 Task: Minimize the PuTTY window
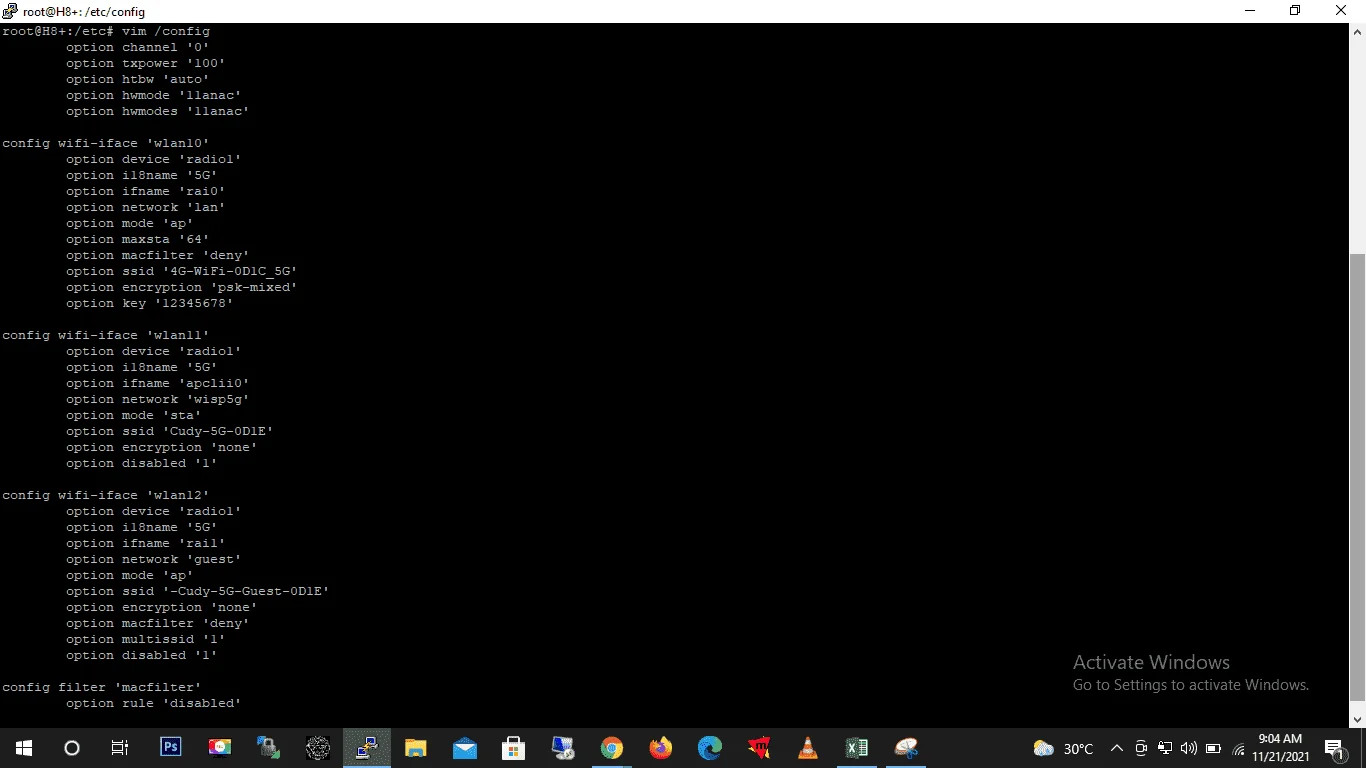[1250, 11]
